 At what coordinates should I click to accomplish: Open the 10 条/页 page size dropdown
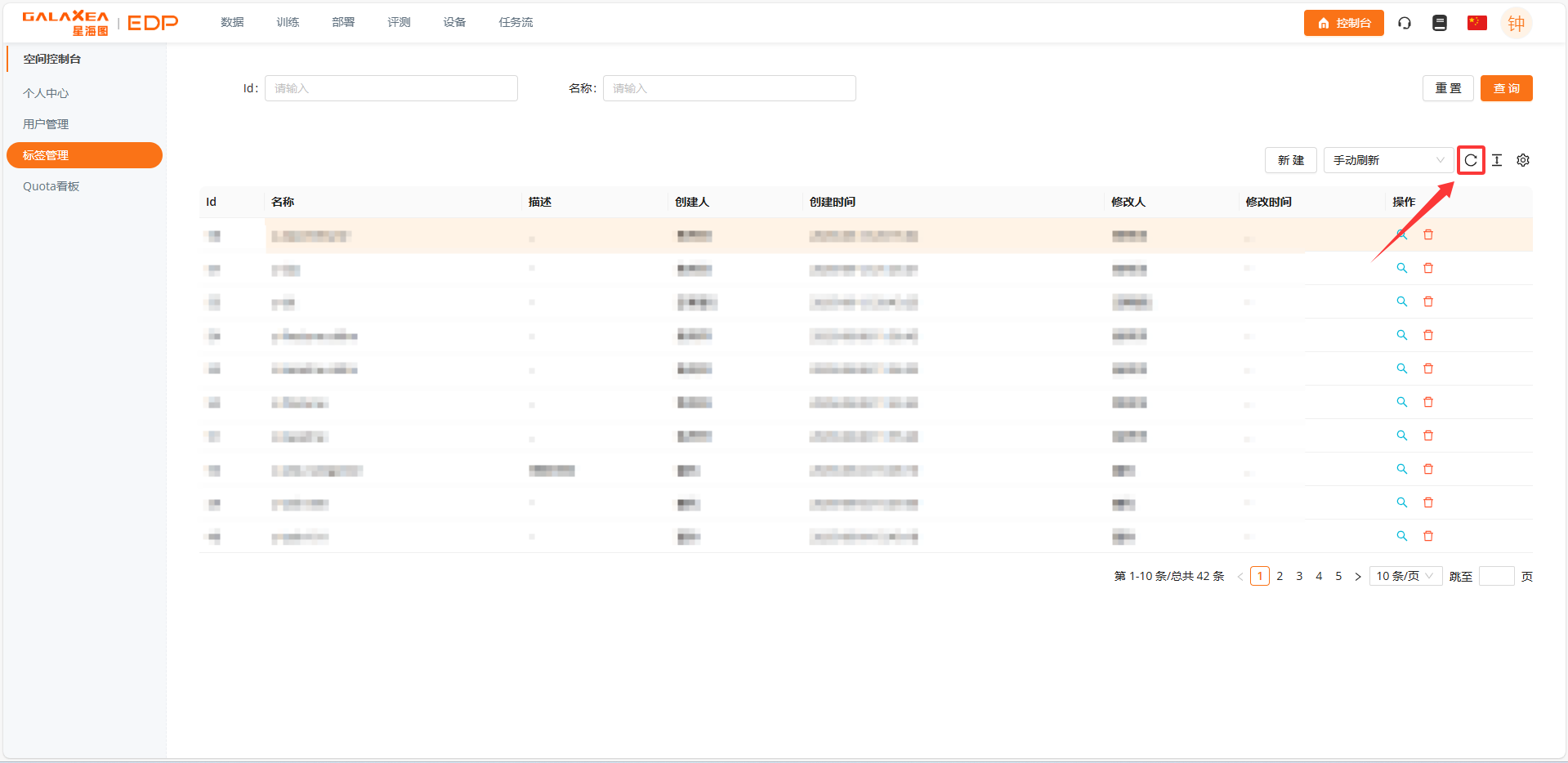pyautogui.click(x=1405, y=576)
